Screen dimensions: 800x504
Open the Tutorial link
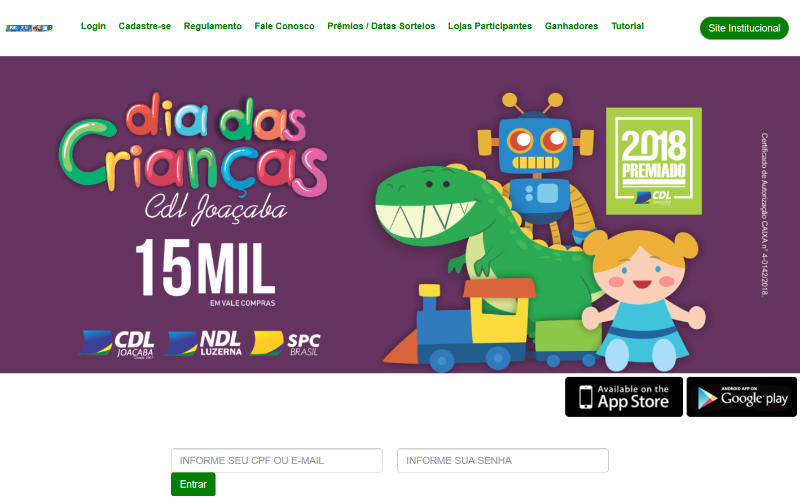coord(628,26)
